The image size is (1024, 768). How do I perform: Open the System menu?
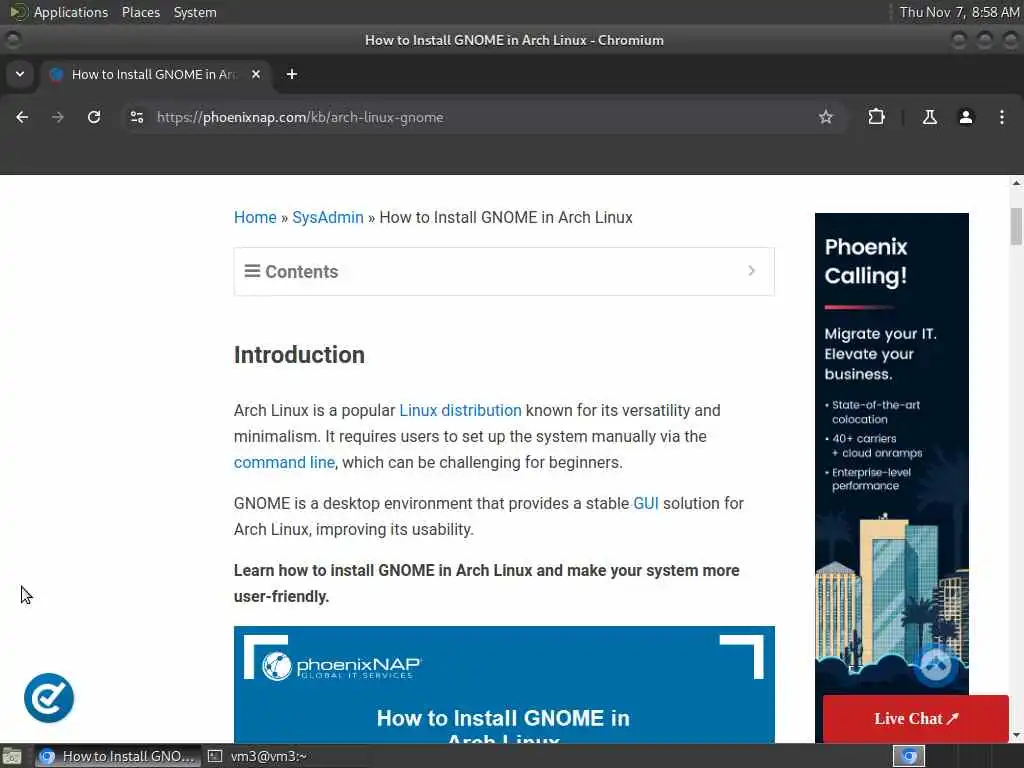(195, 12)
